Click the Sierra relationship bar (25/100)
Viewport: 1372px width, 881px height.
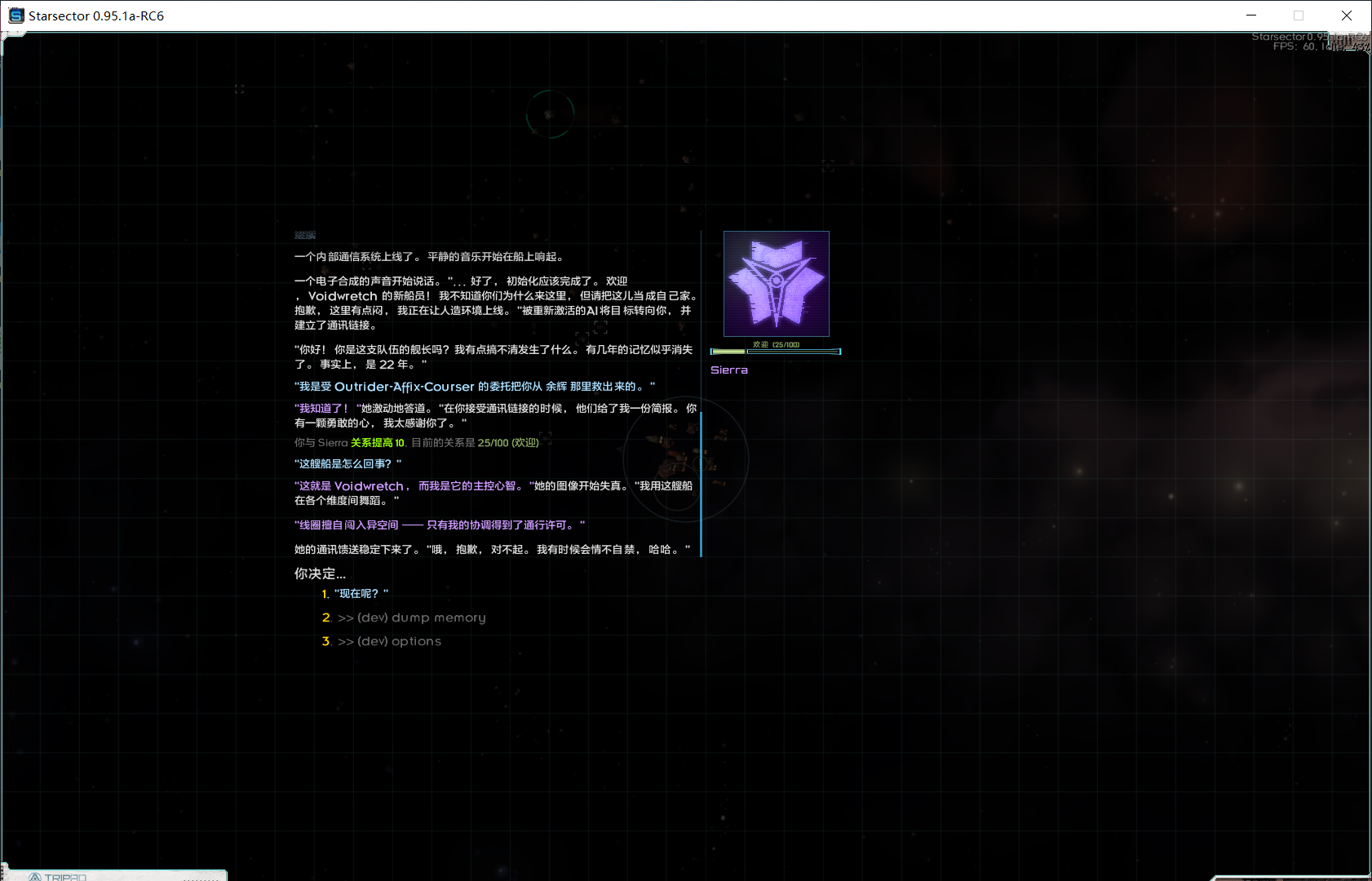coord(775,351)
